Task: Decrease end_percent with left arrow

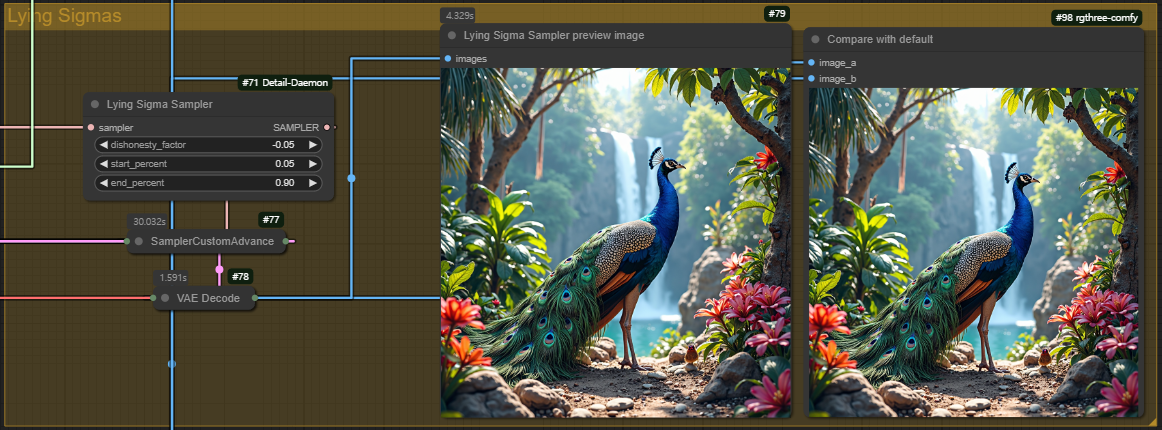Action: coord(103,182)
